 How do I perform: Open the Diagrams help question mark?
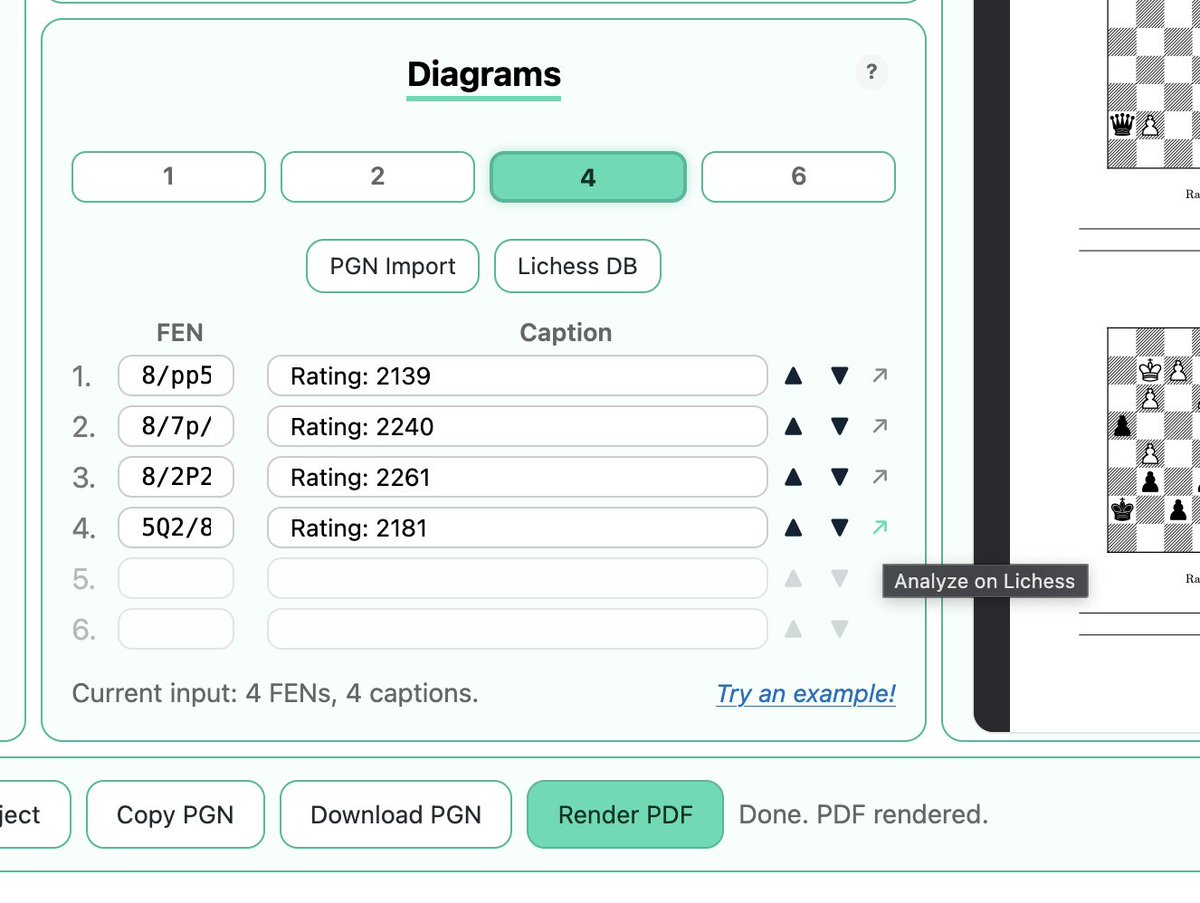(x=871, y=72)
